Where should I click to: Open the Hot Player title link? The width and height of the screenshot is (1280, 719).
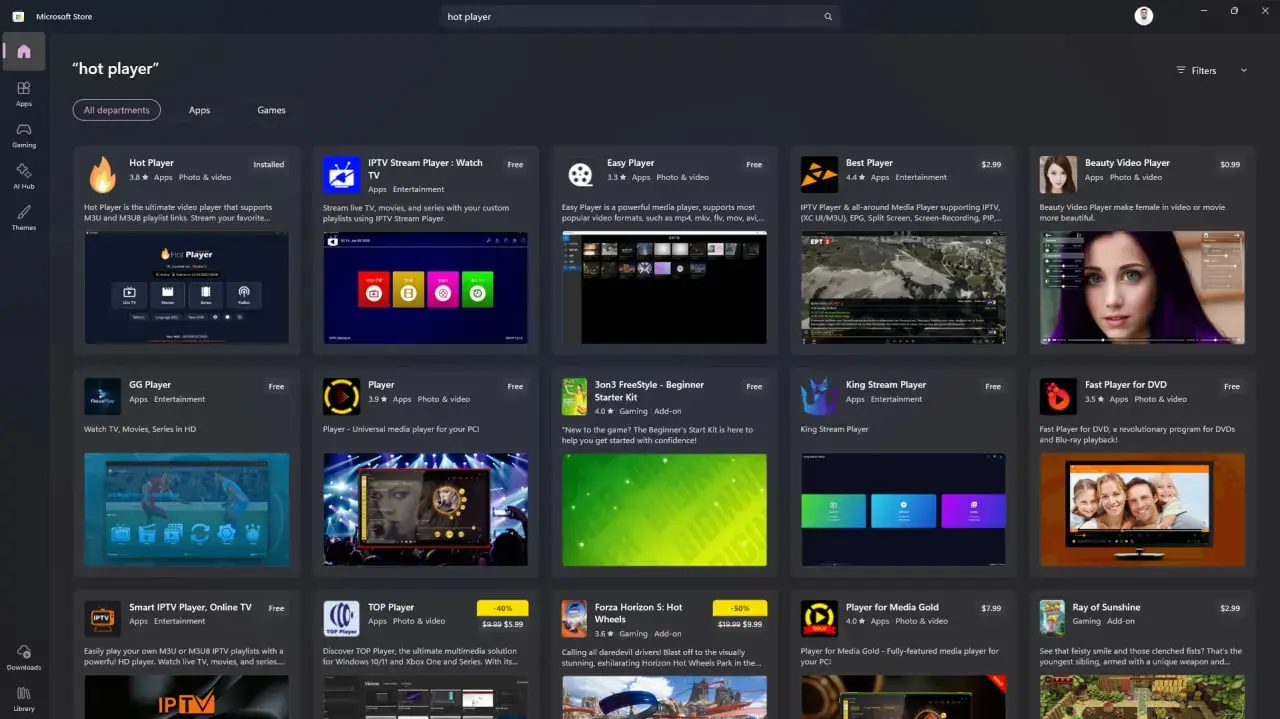click(x=151, y=162)
